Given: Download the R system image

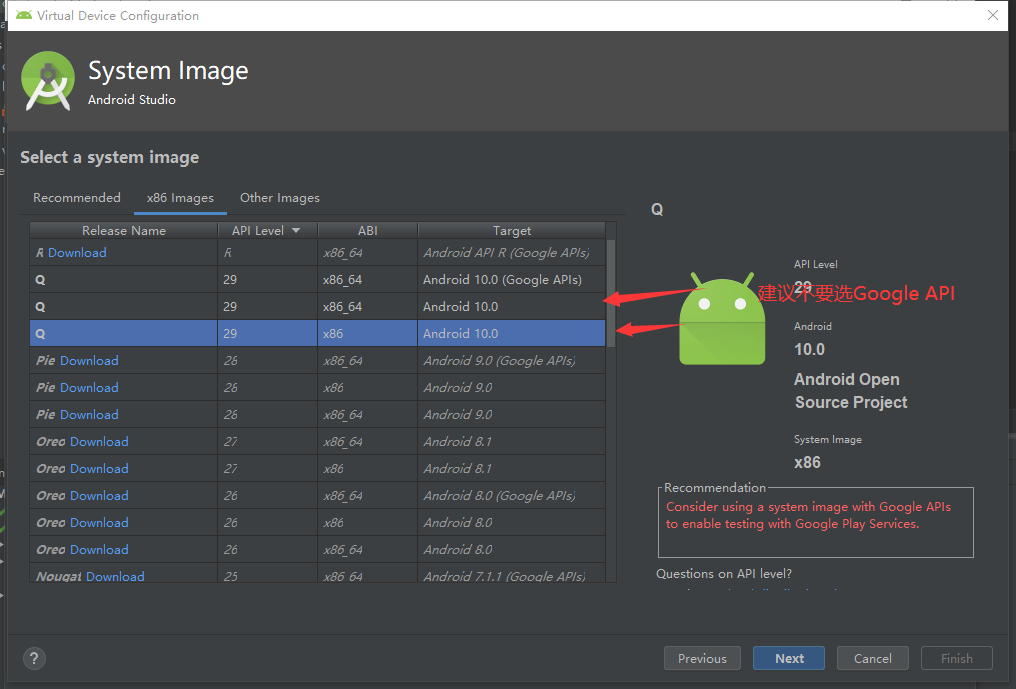Looking at the screenshot, I should [x=77, y=253].
